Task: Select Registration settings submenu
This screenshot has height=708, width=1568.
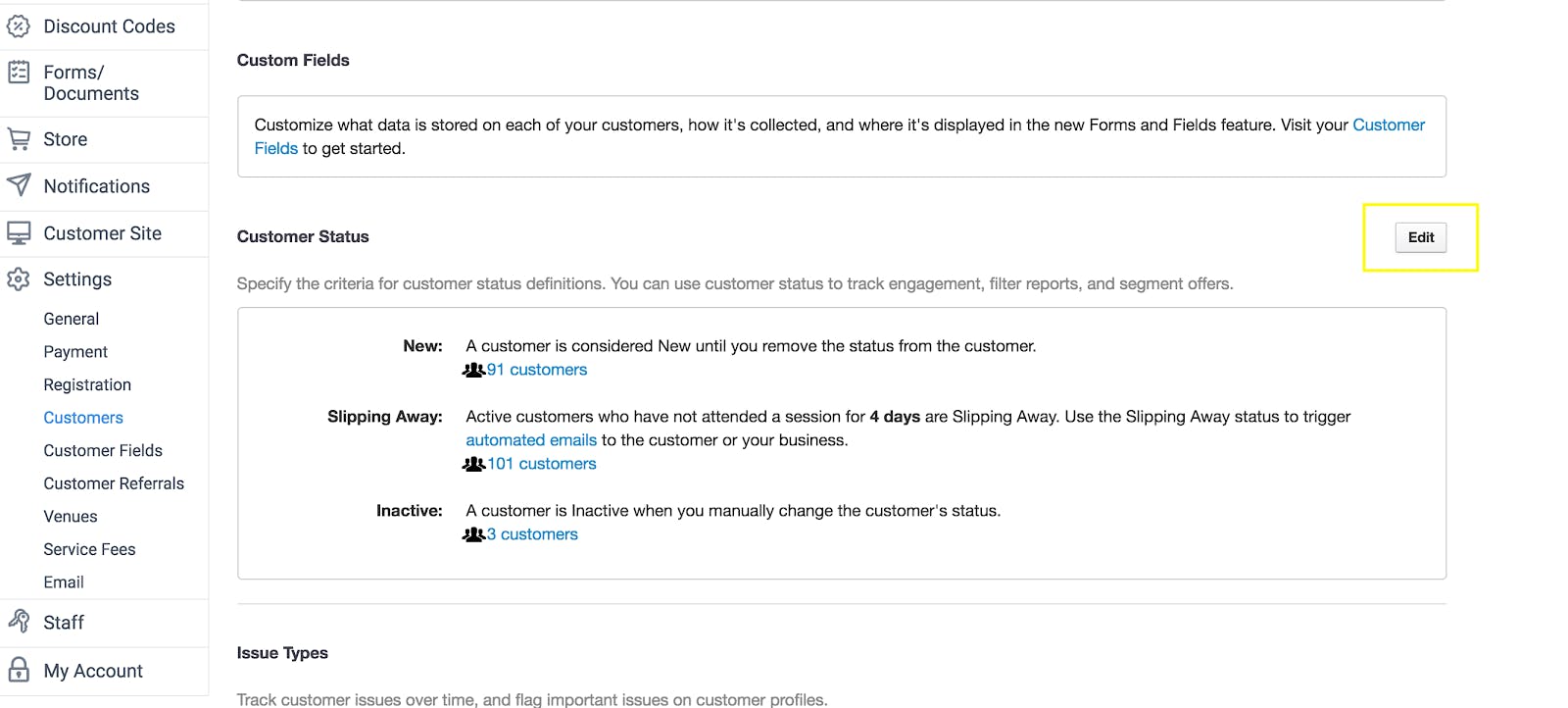Action: click(x=87, y=385)
